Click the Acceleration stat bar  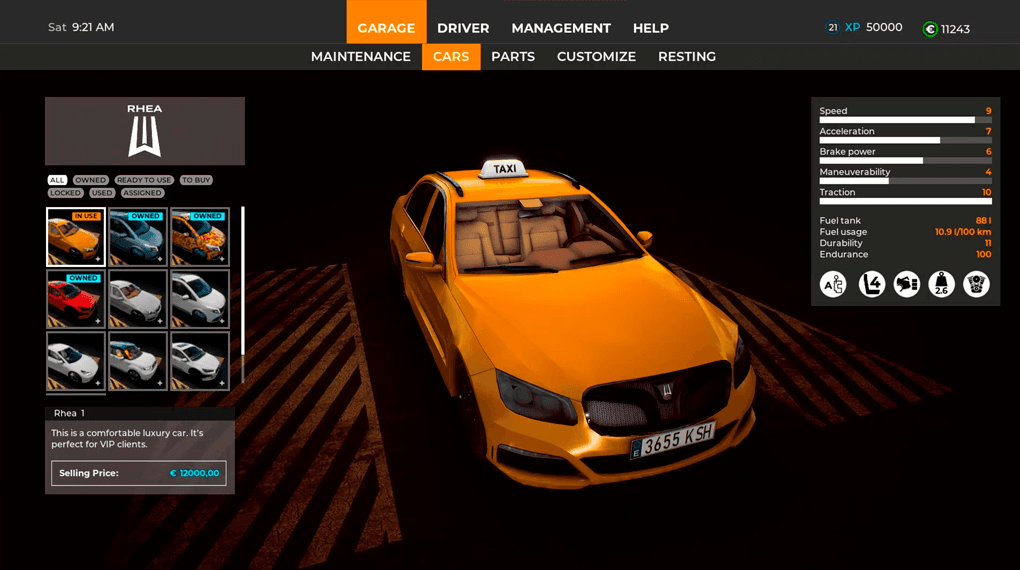point(905,140)
